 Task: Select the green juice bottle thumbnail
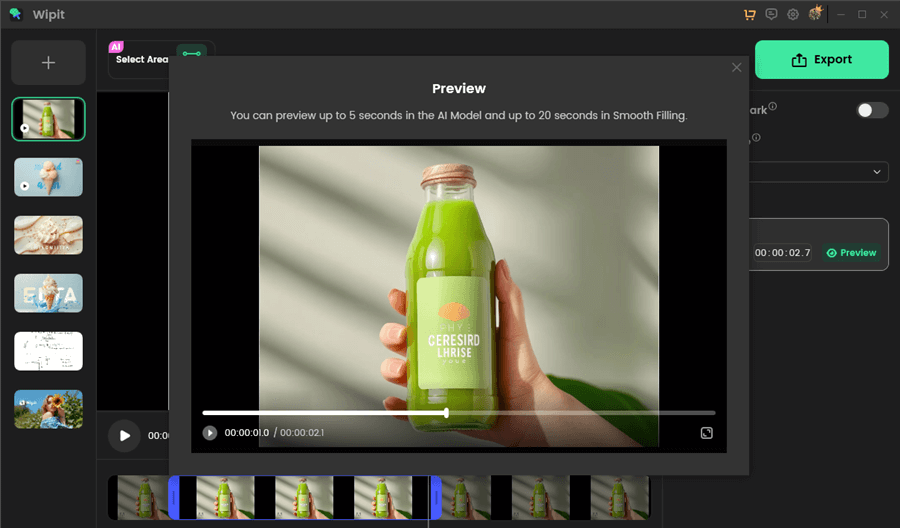(48, 119)
